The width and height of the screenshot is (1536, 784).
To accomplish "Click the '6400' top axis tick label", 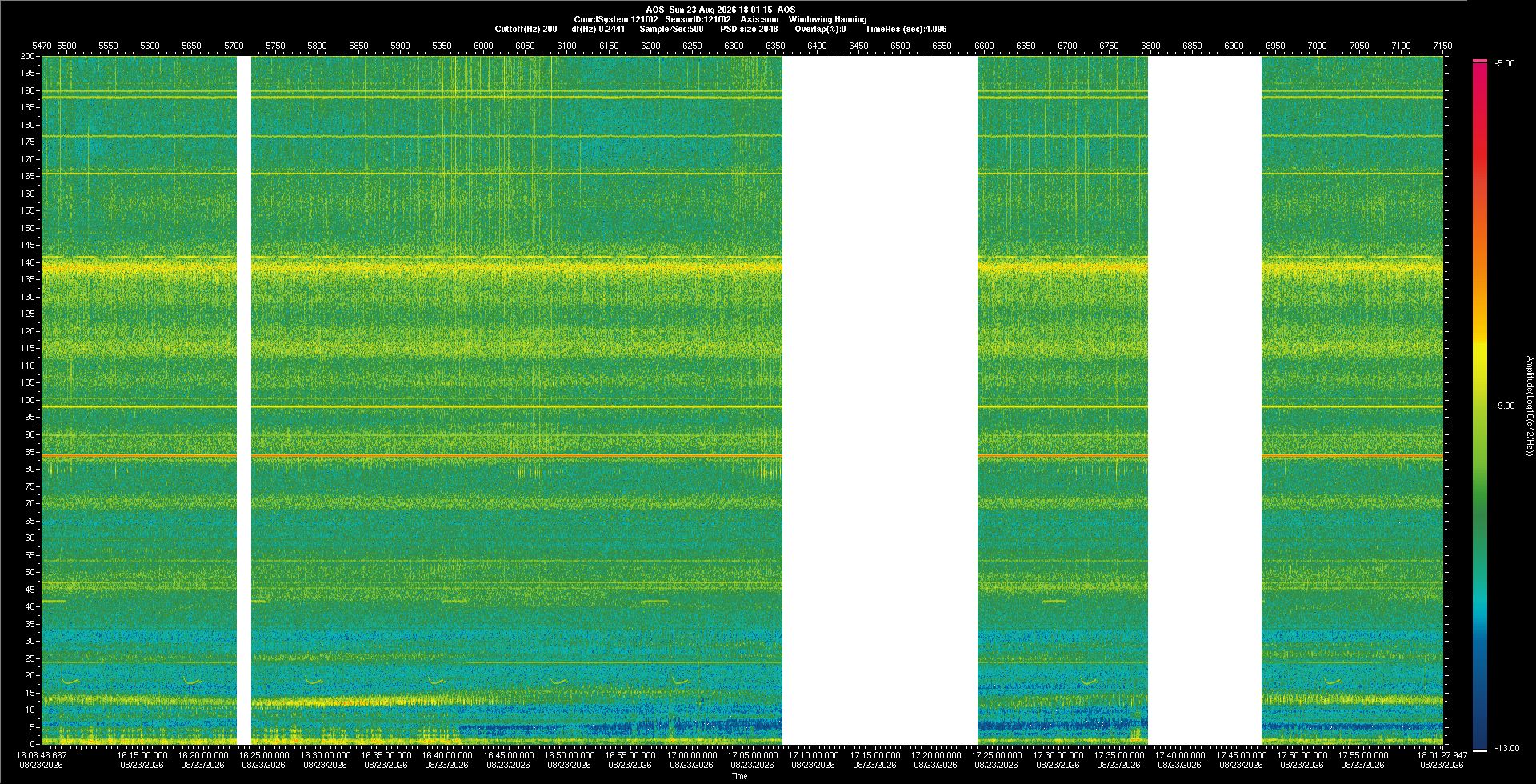I will tap(817, 46).
